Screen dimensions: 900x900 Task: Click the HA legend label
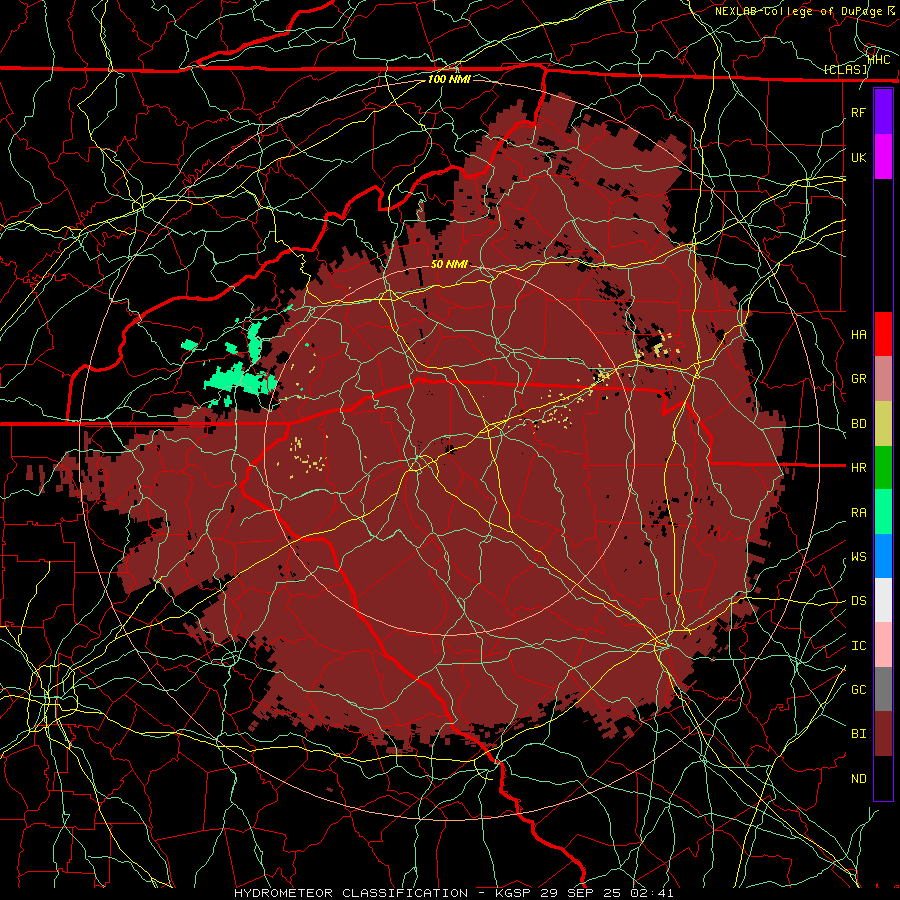click(x=859, y=334)
